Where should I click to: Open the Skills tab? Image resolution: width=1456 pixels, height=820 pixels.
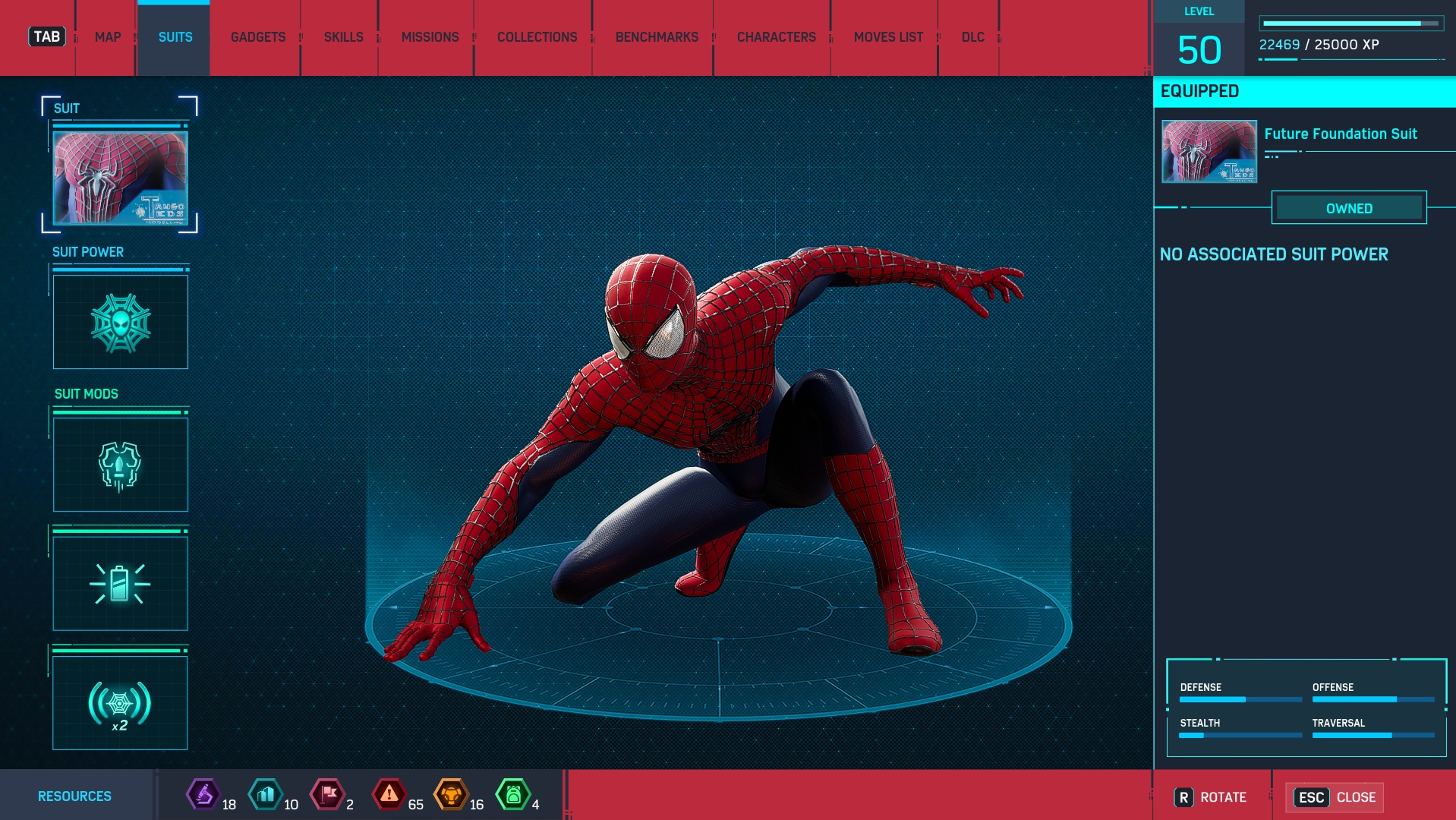[x=343, y=37]
